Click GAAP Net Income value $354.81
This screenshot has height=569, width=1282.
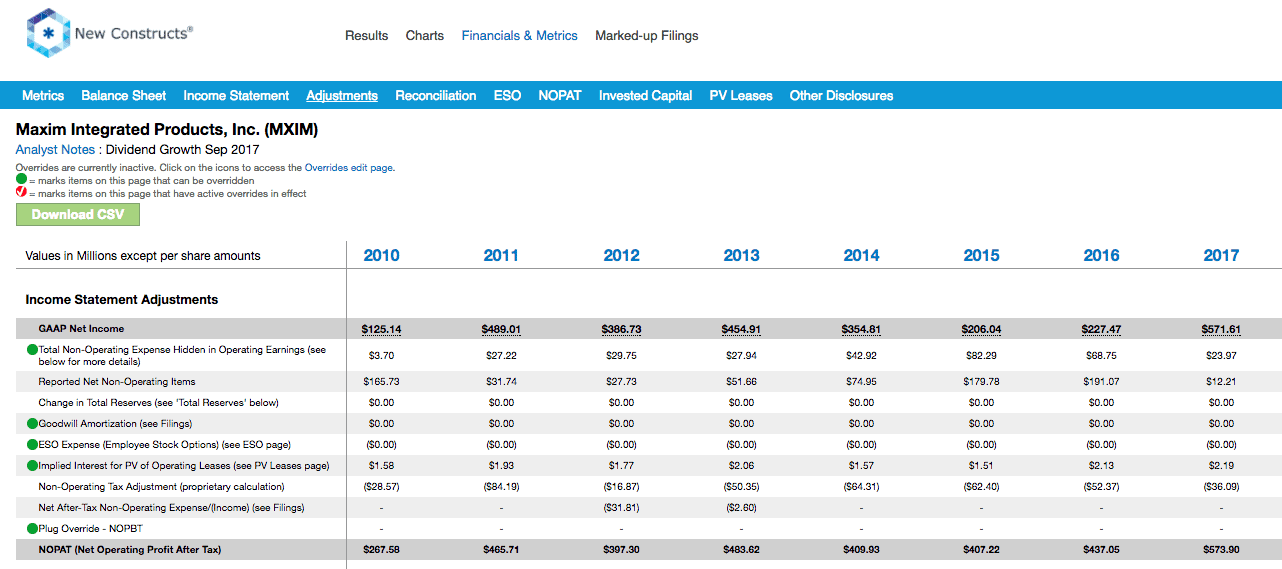862,329
